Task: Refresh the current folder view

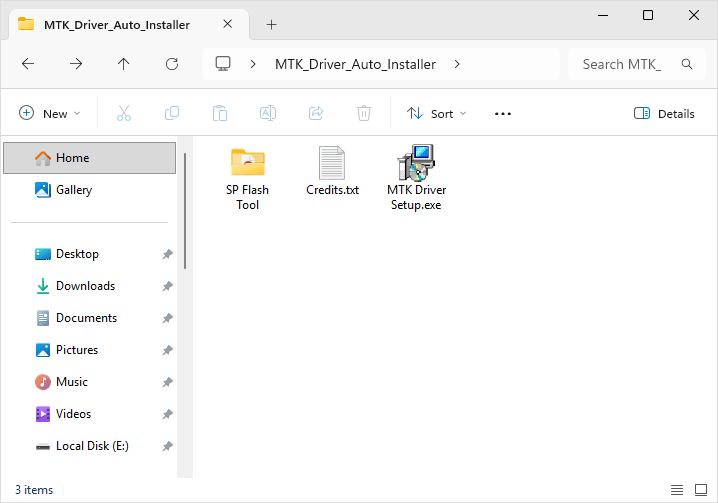Action: pyautogui.click(x=172, y=64)
